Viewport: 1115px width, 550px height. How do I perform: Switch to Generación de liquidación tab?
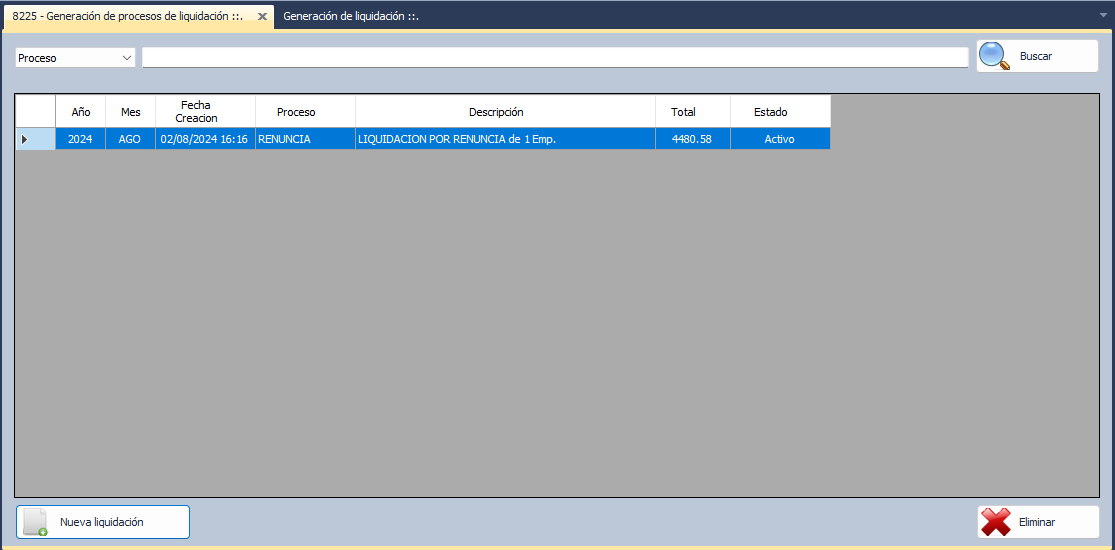(x=350, y=16)
